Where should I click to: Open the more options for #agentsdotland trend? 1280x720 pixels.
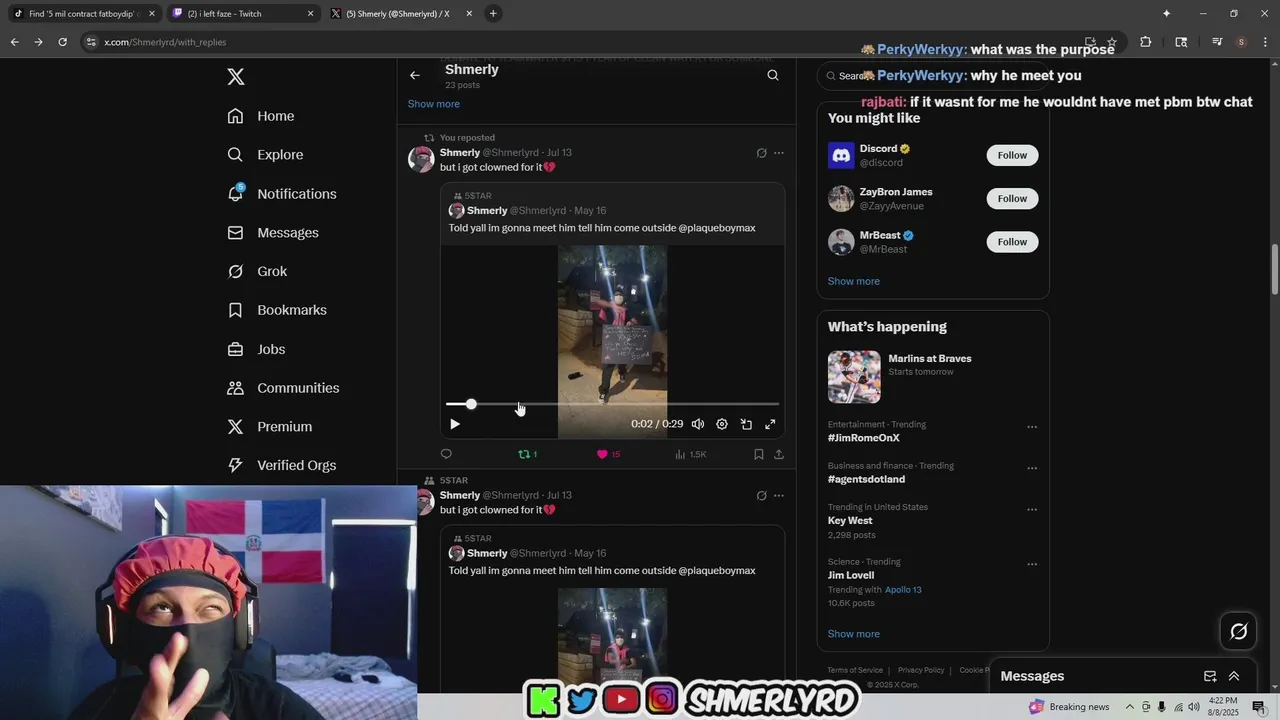pos(1032,468)
